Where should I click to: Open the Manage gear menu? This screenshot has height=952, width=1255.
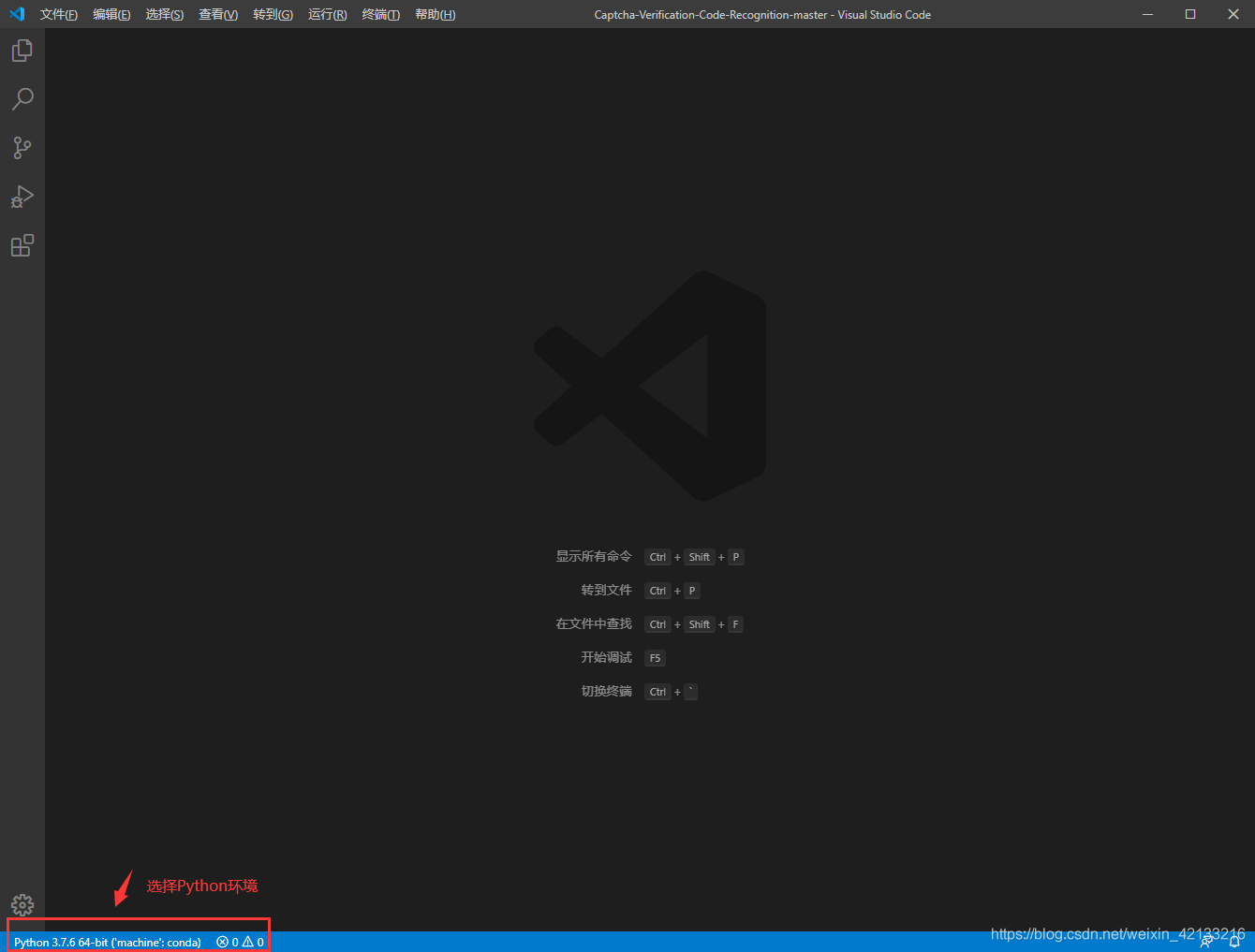click(22, 905)
